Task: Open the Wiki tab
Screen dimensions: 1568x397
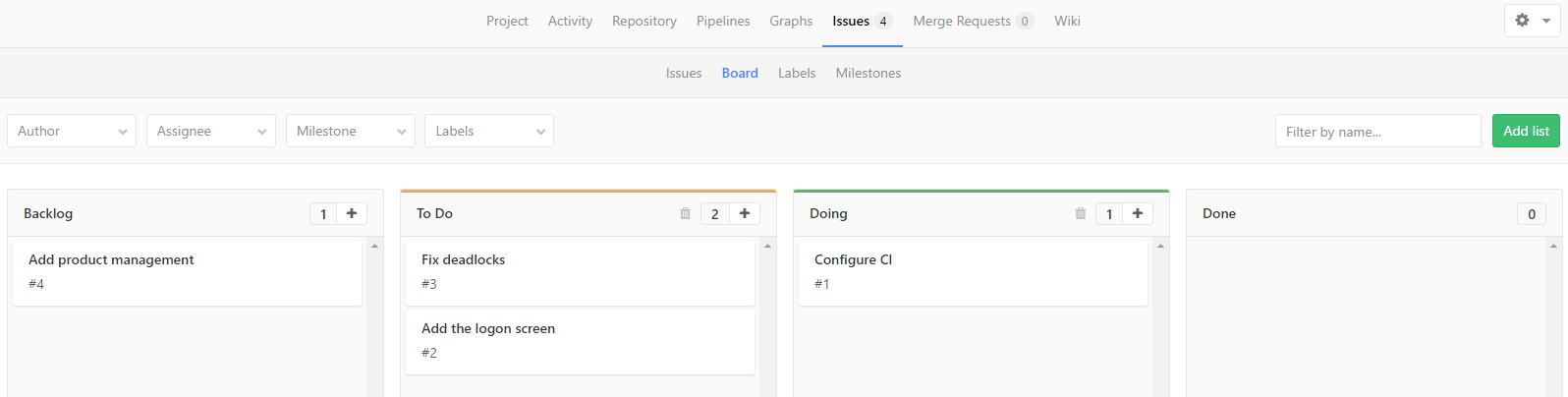Action: tap(1067, 22)
